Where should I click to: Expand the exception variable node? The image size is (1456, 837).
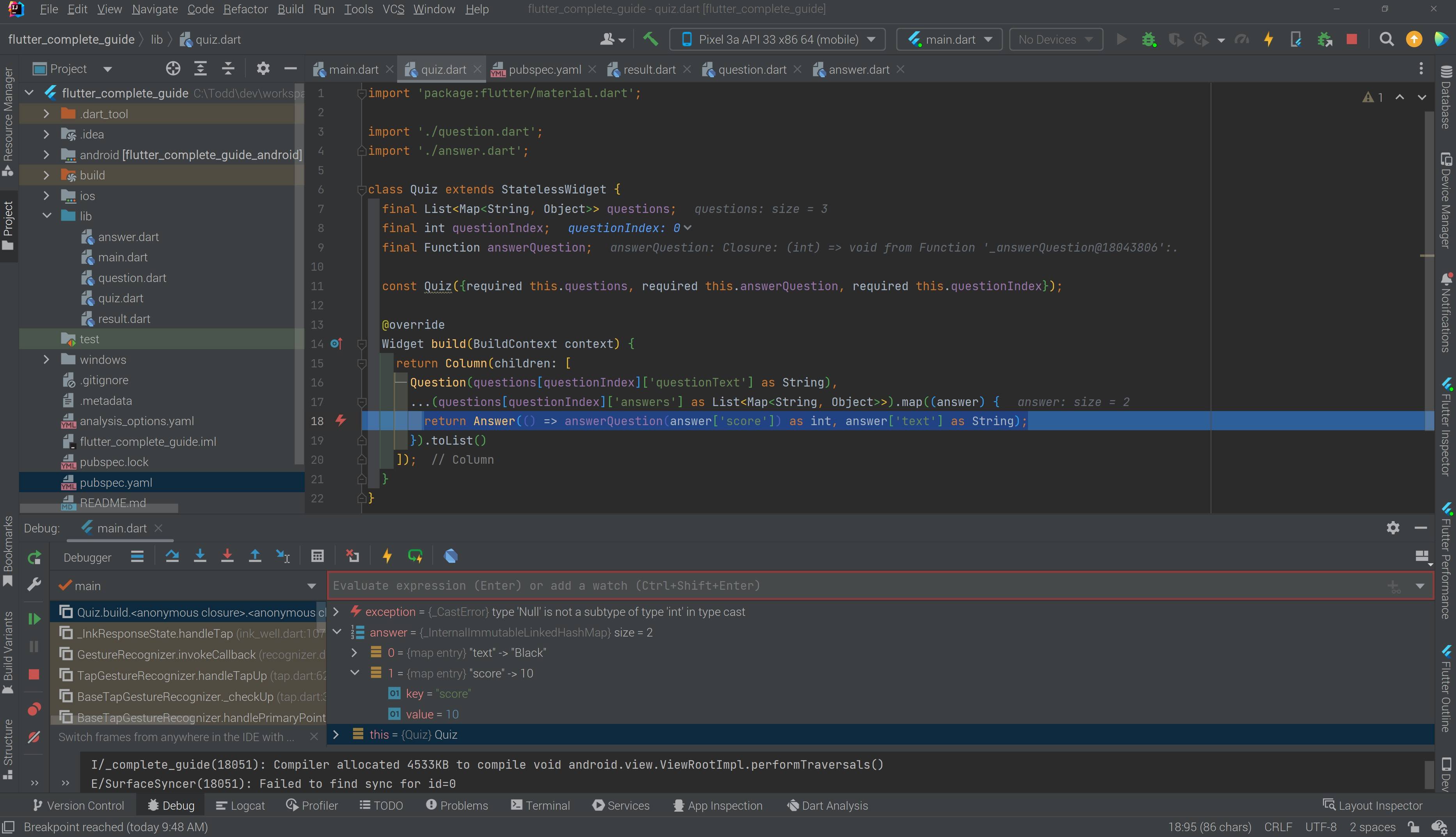tap(336, 612)
